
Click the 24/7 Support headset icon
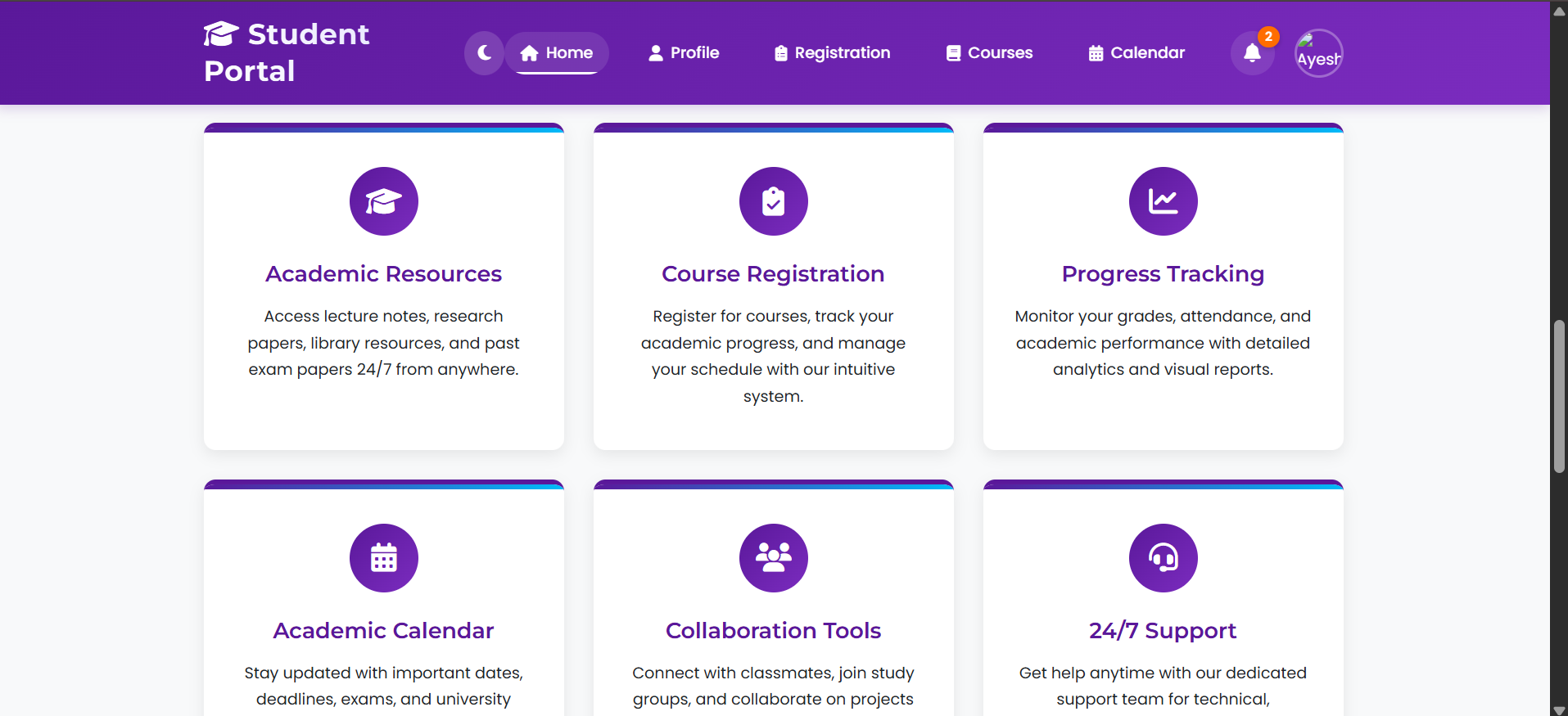(1164, 558)
